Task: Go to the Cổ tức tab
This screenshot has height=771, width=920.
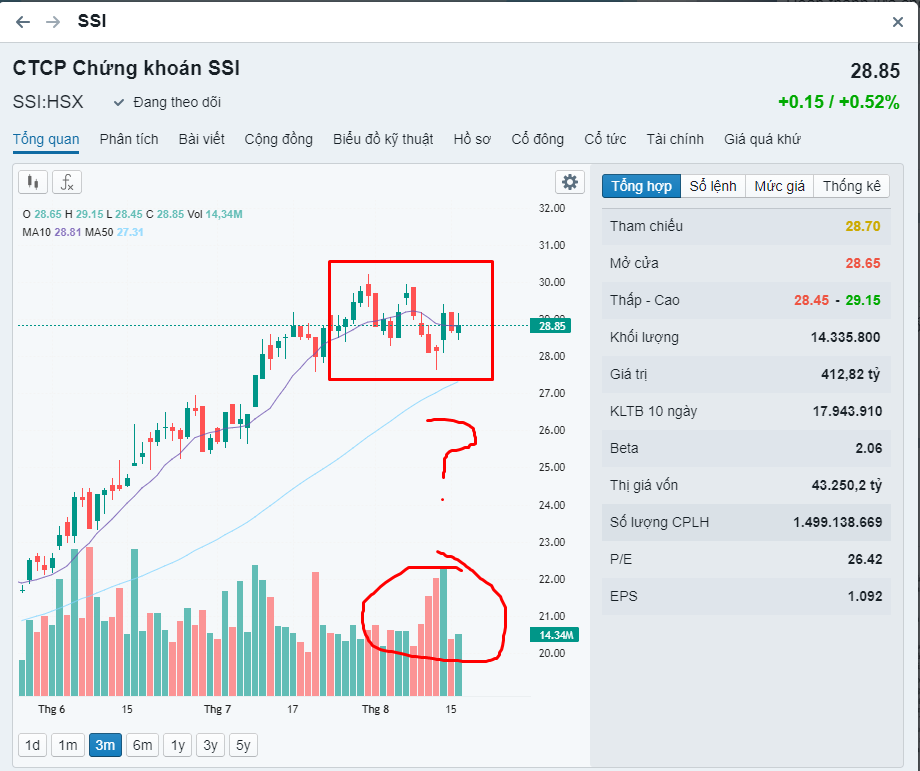Action: [x=605, y=139]
